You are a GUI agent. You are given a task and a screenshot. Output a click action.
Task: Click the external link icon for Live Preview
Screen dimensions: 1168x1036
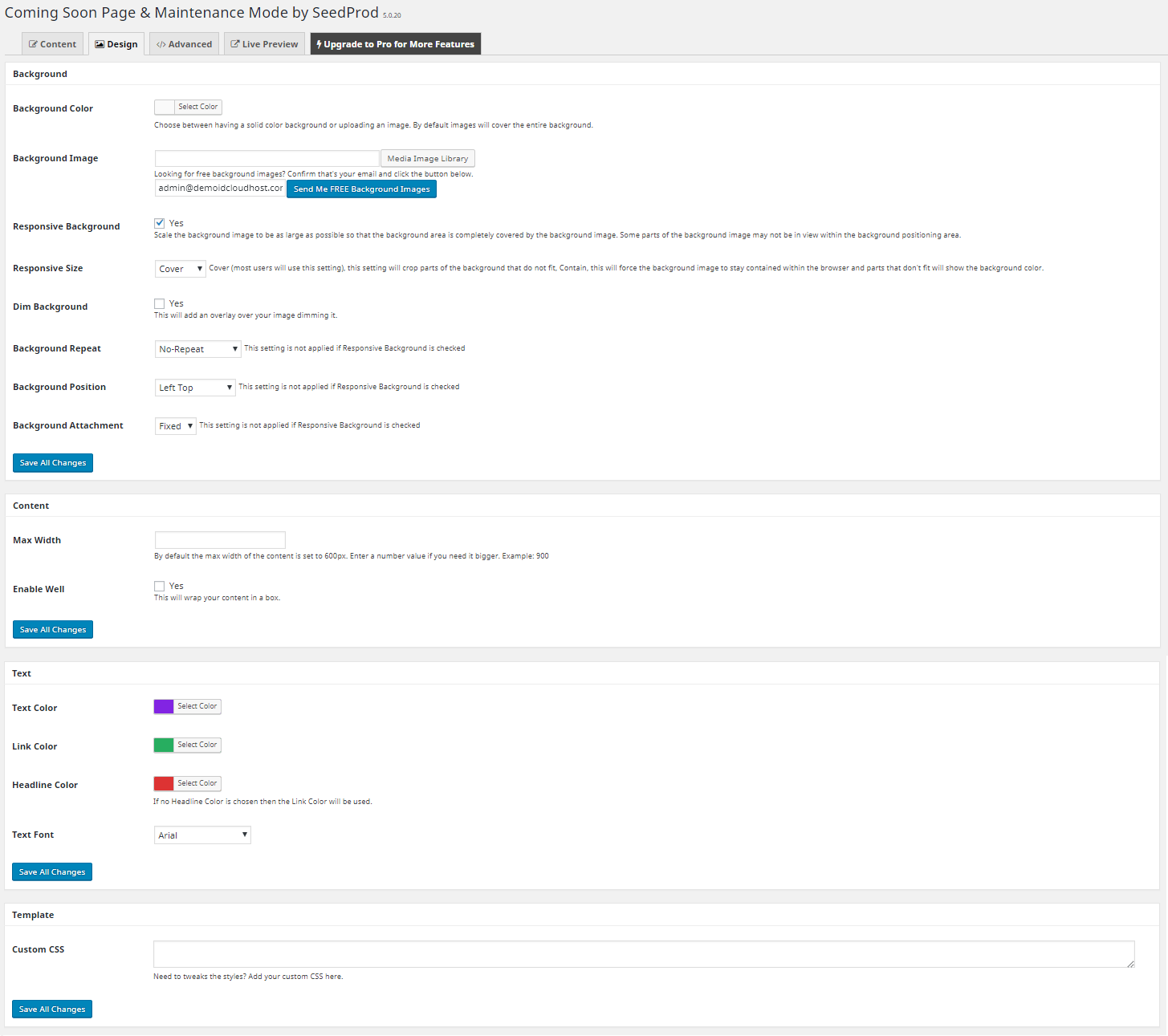click(234, 43)
